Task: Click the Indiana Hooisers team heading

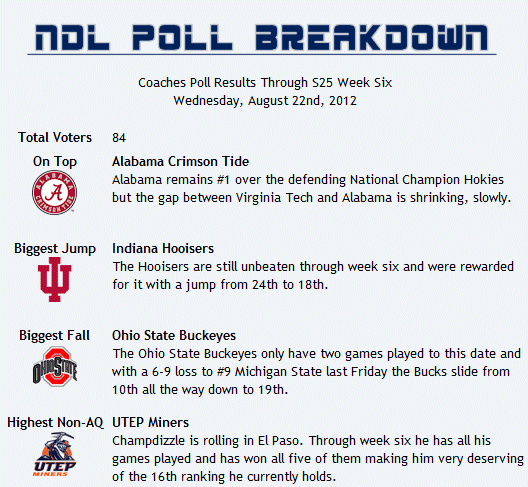Action: (163, 249)
